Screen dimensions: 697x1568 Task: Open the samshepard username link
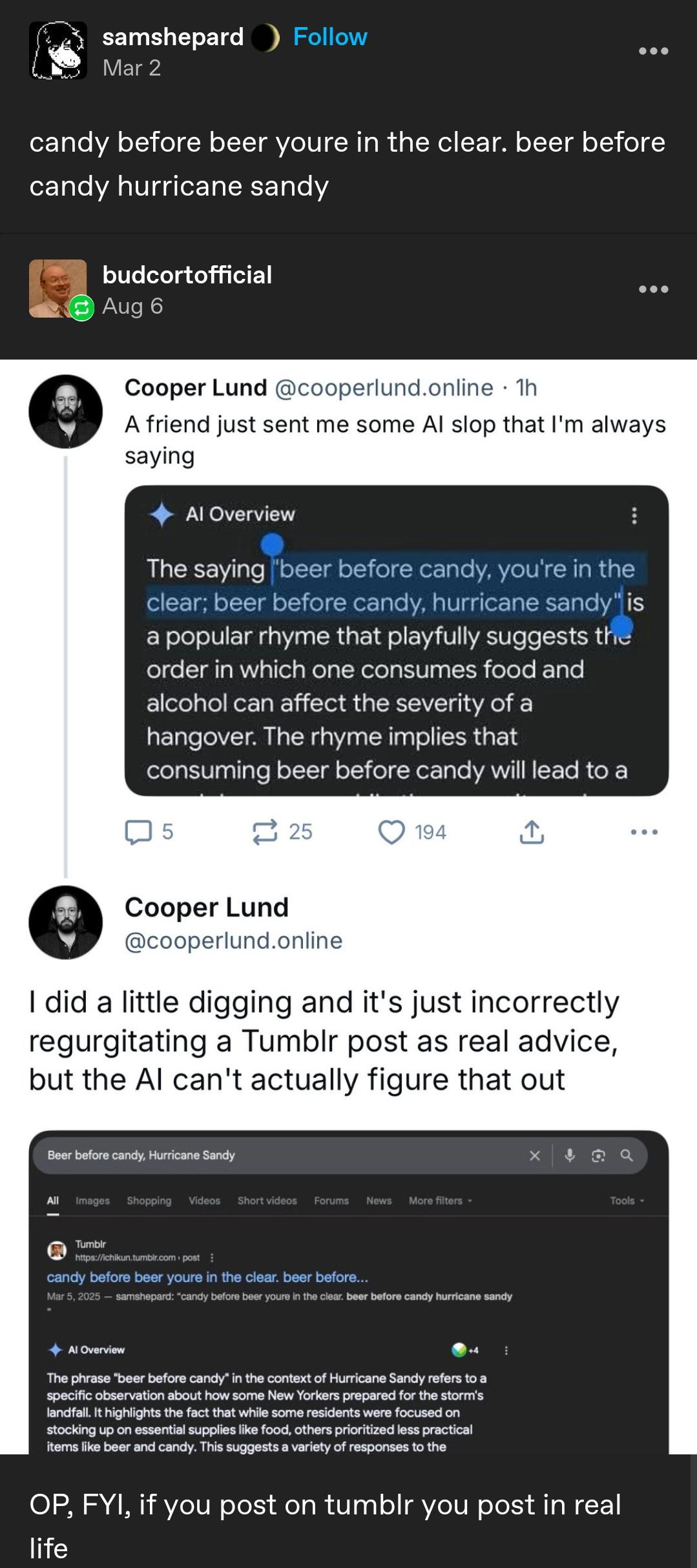point(172,37)
